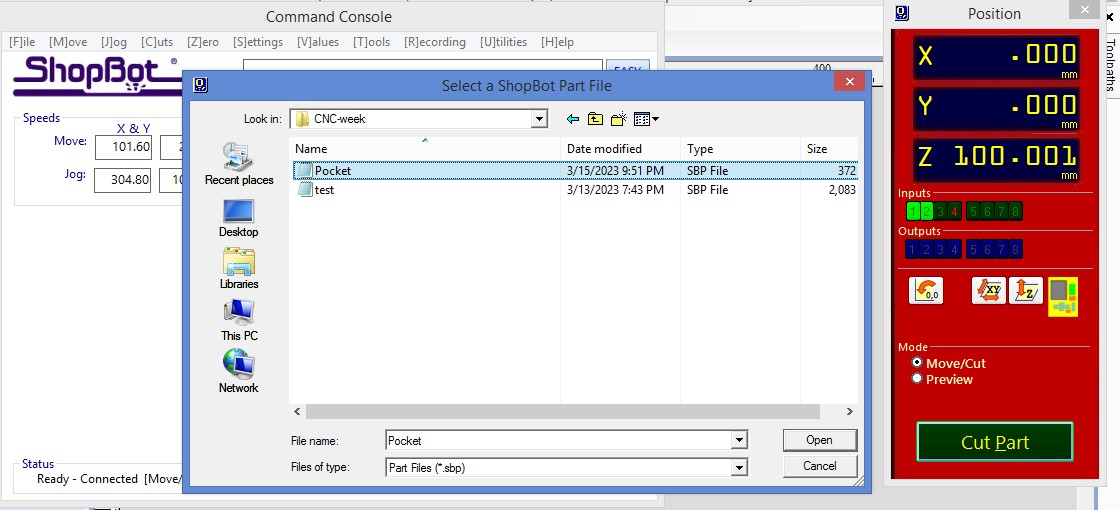Click Input 8 indicator
This screenshot has width=1120, height=510.
click(x=1016, y=211)
